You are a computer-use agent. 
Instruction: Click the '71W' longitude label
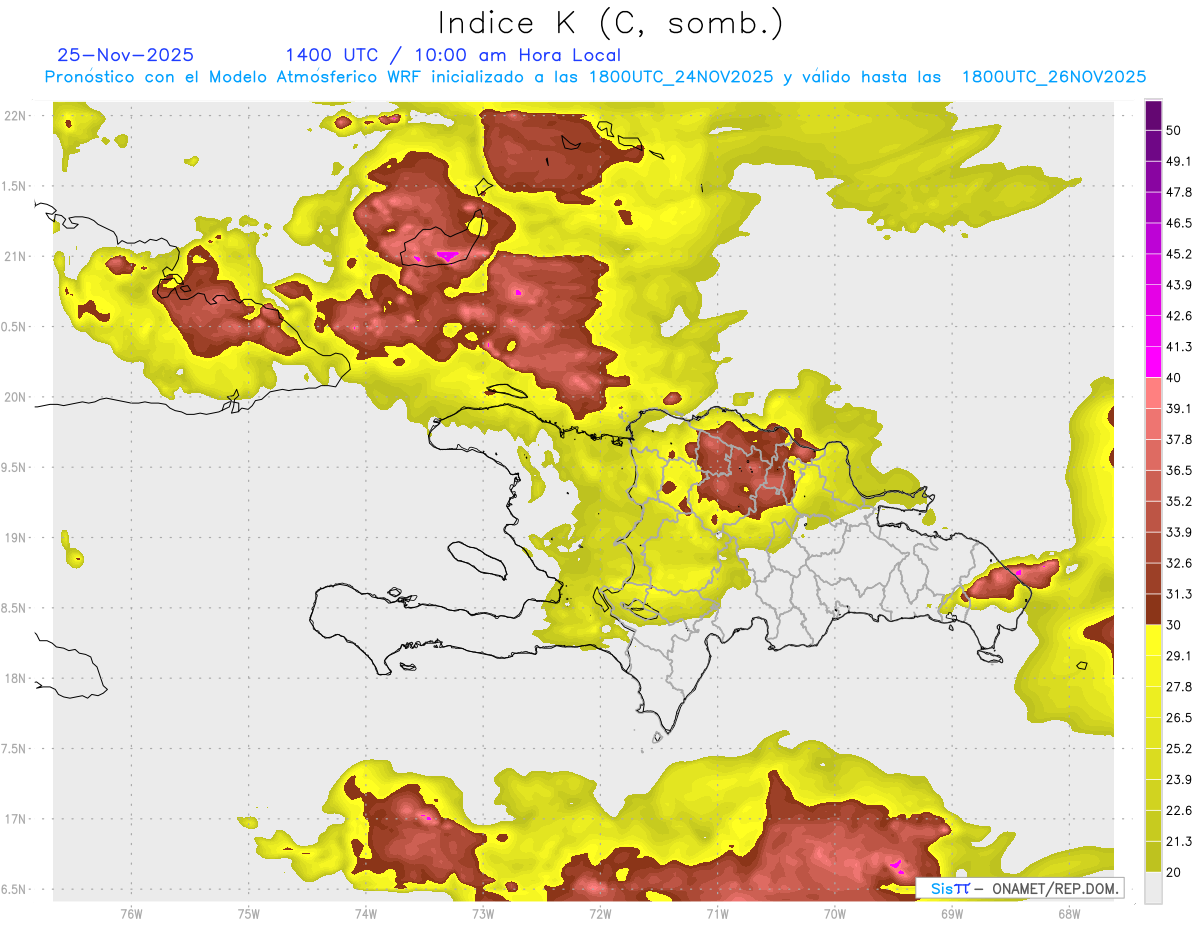(x=717, y=913)
